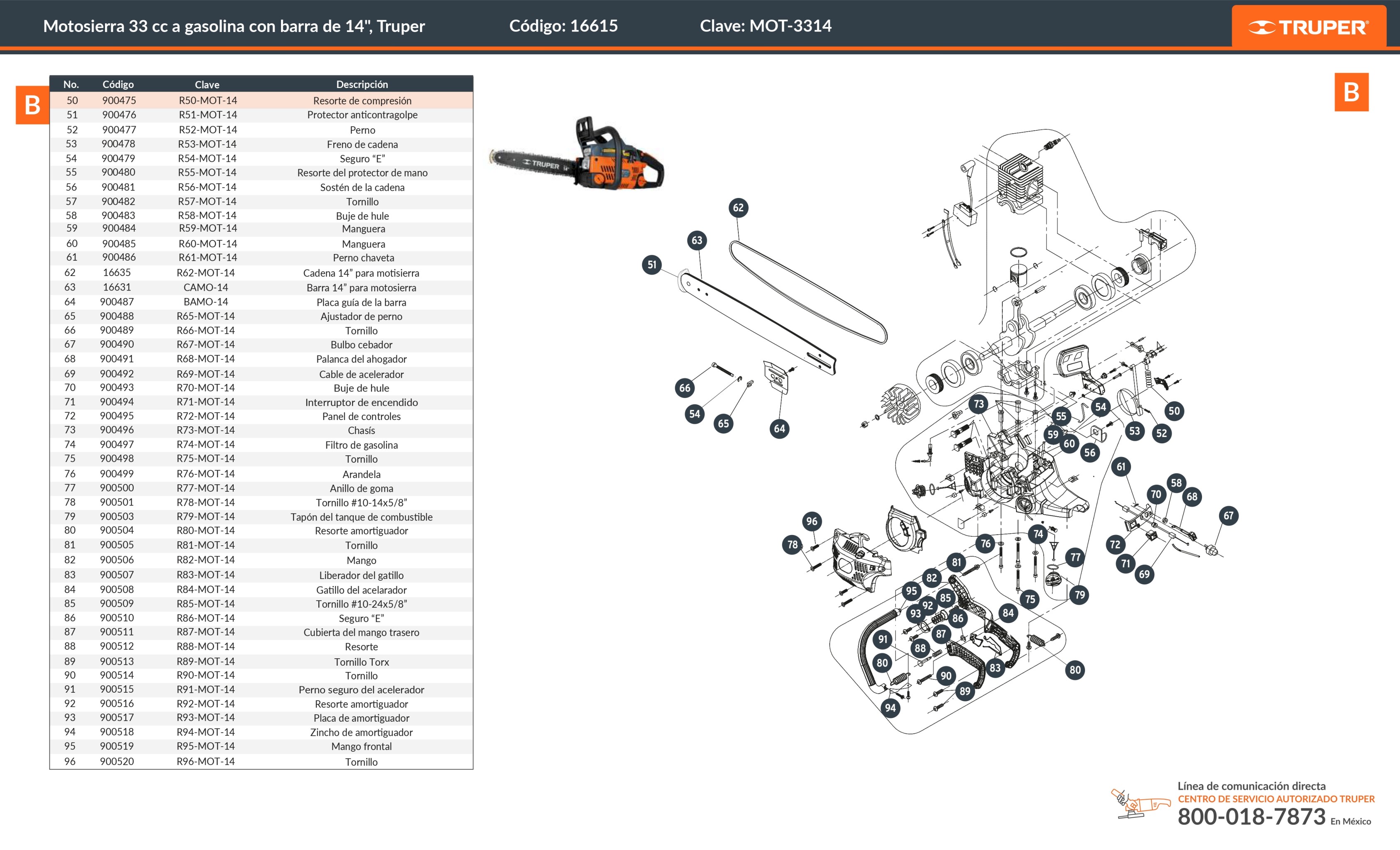Click the orange B badge at top right
The height and width of the screenshot is (850, 1400).
pyautogui.click(x=1351, y=92)
